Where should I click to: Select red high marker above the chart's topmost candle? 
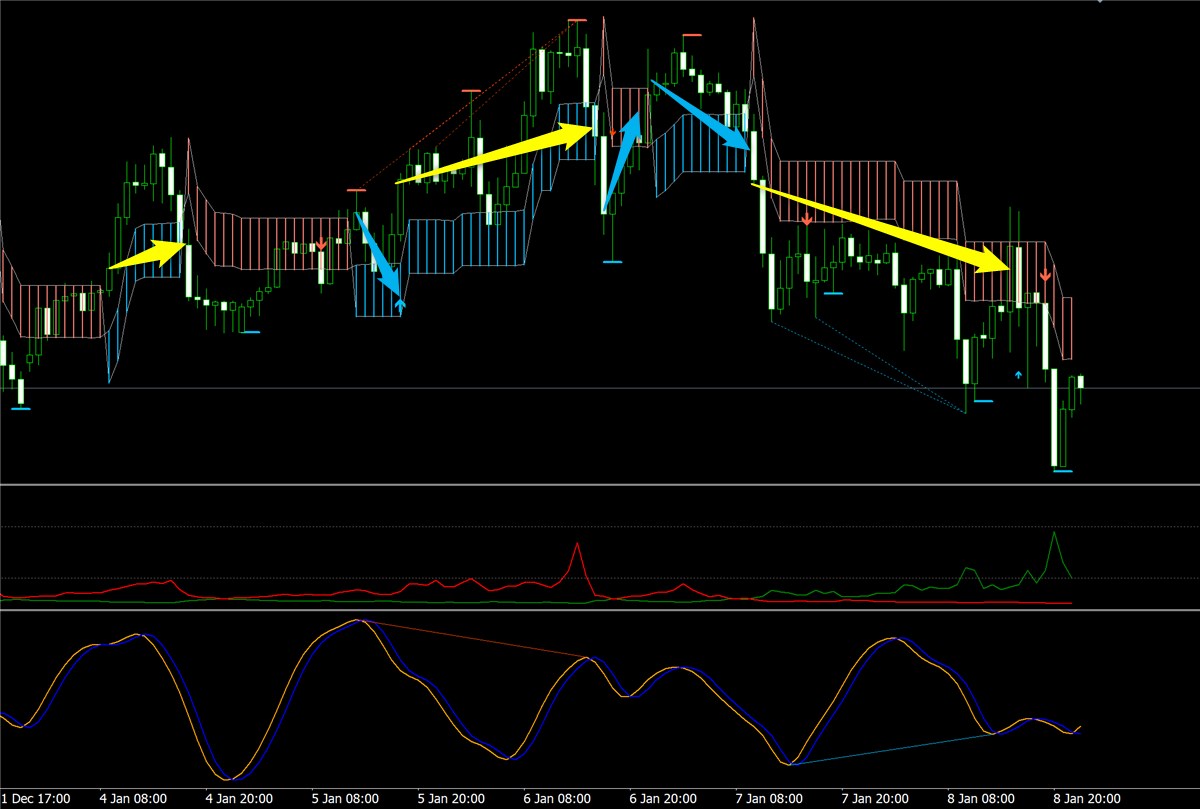click(576, 20)
